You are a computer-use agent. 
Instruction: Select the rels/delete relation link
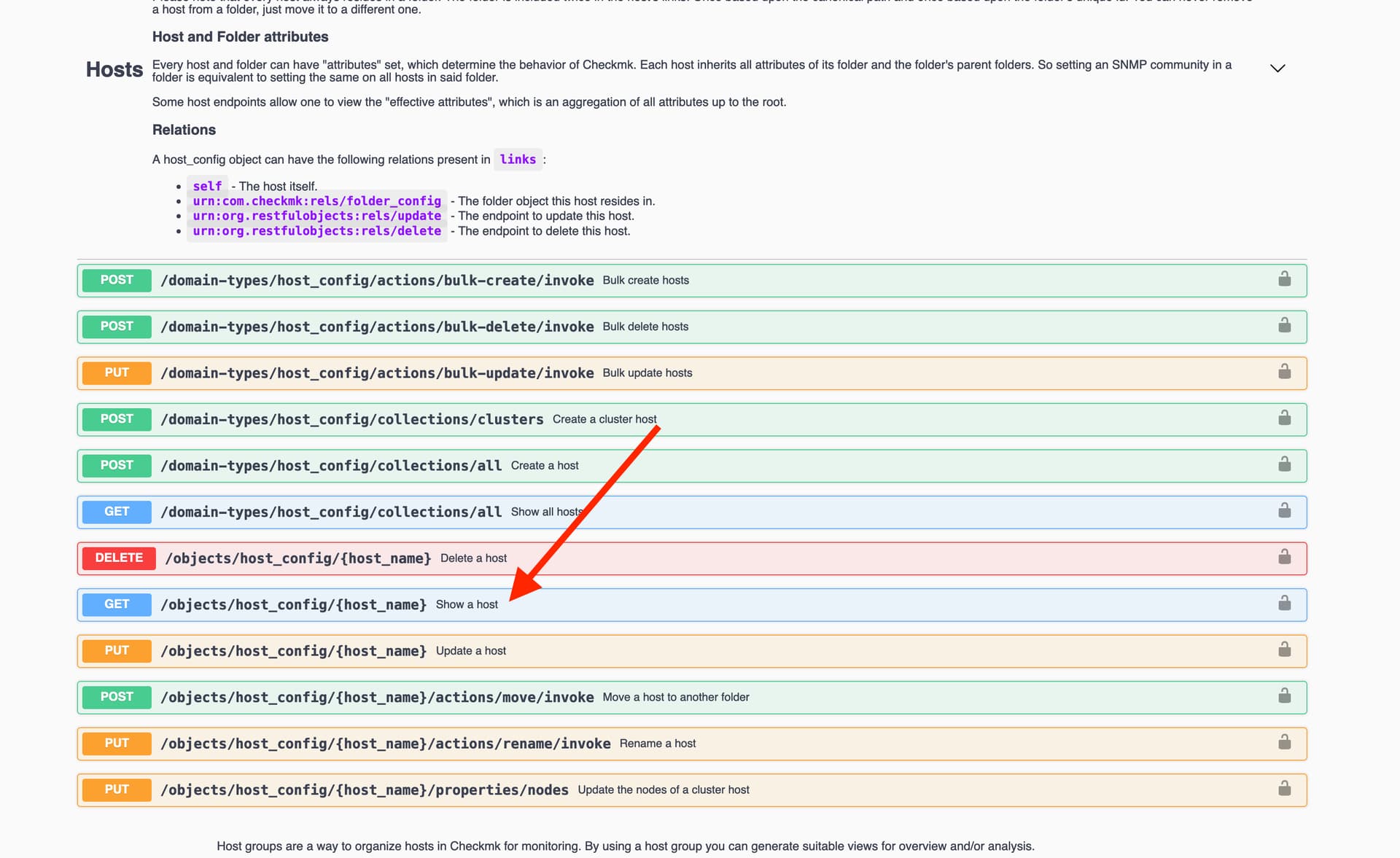(x=316, y=231)
